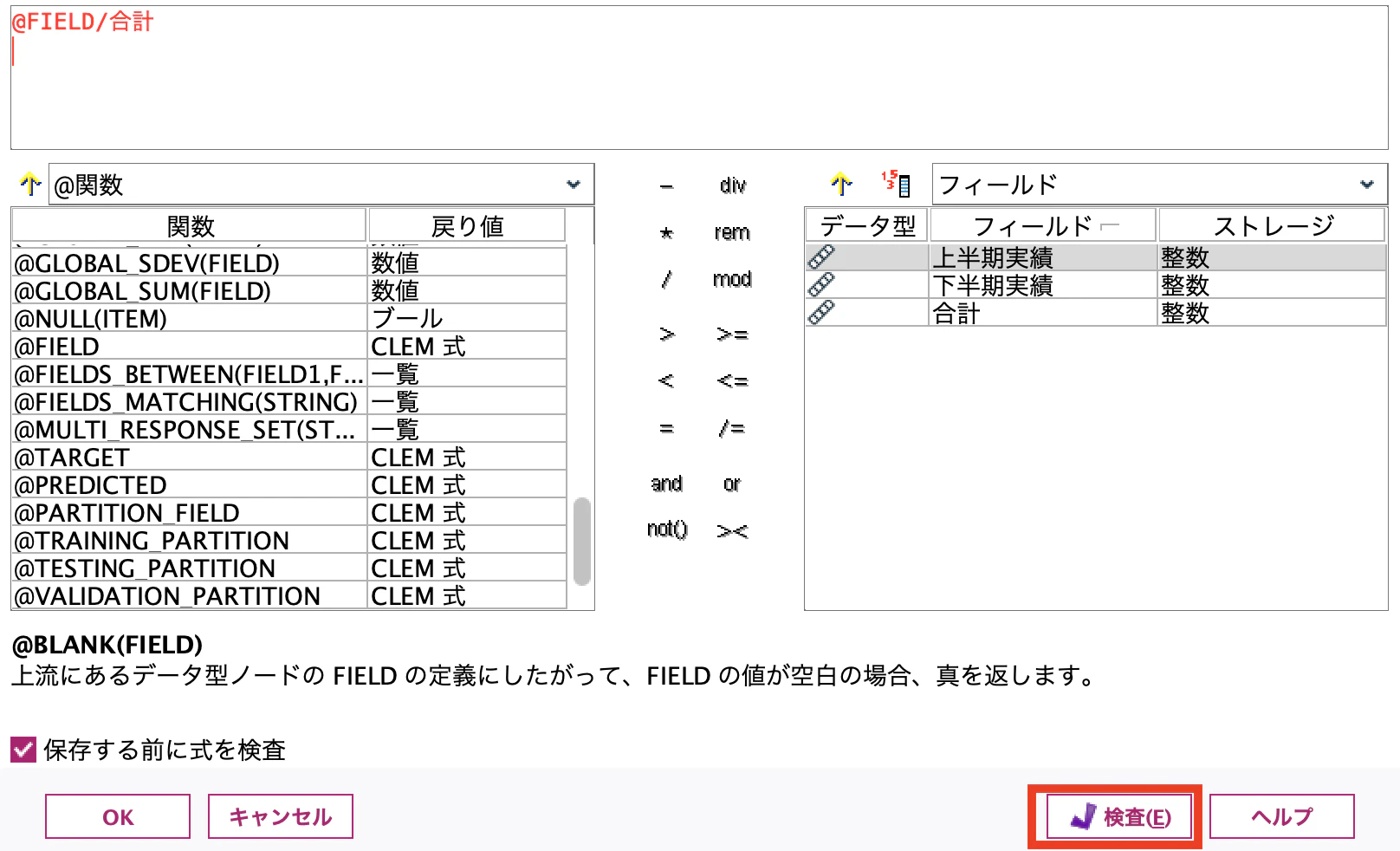Click キャンセル button

(x=281, y=816)
